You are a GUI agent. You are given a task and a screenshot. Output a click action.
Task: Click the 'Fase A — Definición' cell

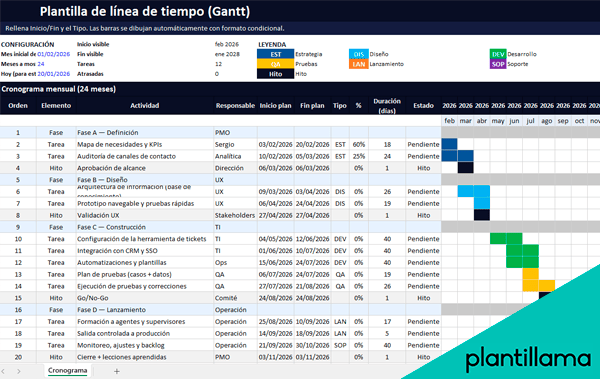[145, 132]
